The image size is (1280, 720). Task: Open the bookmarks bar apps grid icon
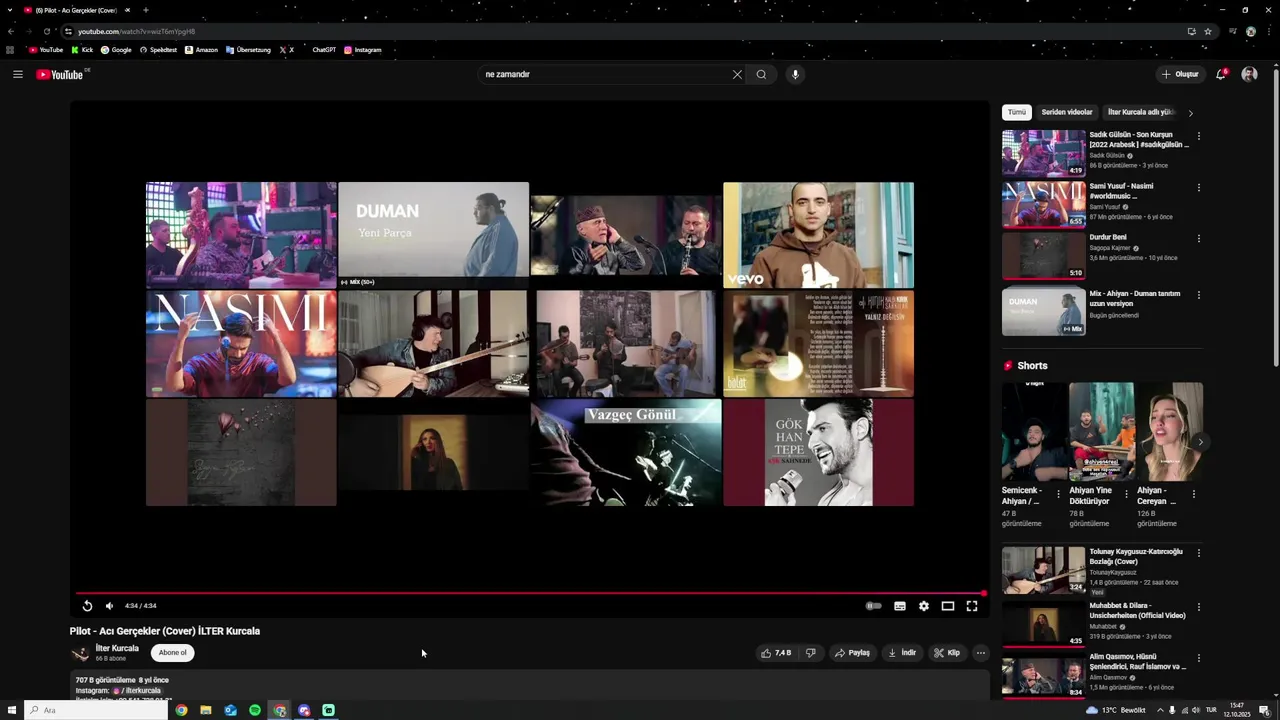pos(10,50)
